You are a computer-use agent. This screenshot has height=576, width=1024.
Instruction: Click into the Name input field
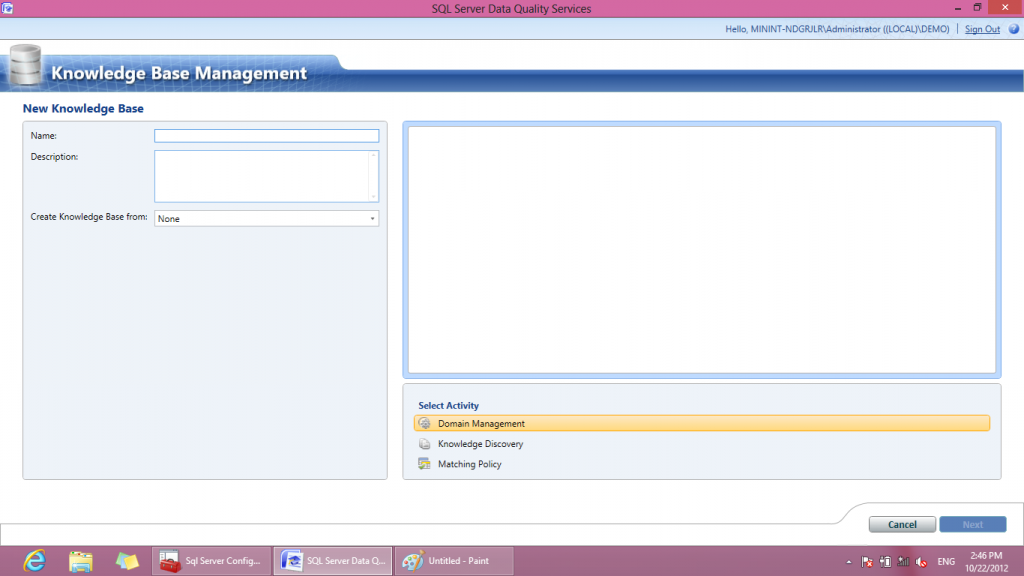(266, 136)
